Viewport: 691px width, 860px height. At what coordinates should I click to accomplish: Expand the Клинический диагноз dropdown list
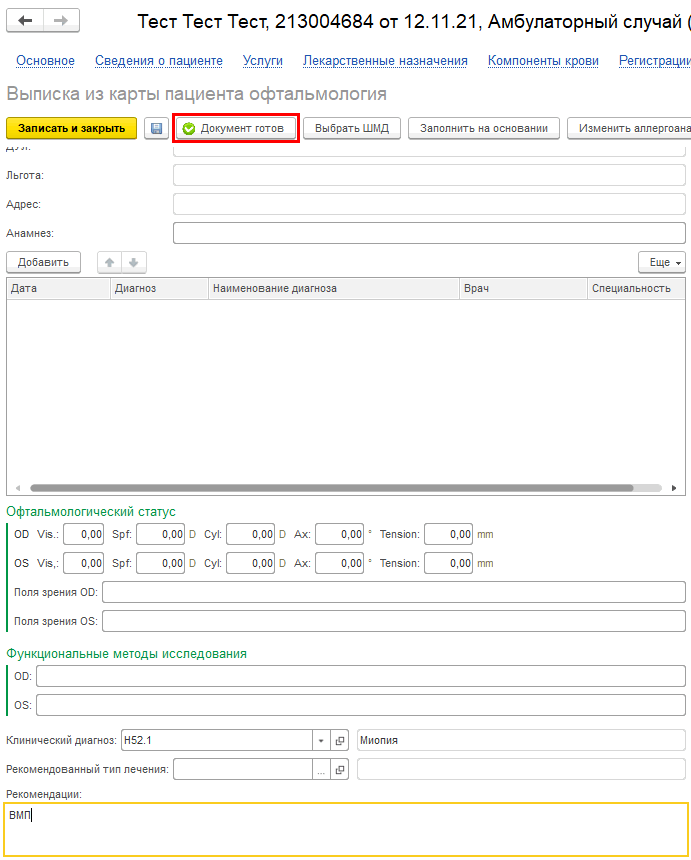321,741
